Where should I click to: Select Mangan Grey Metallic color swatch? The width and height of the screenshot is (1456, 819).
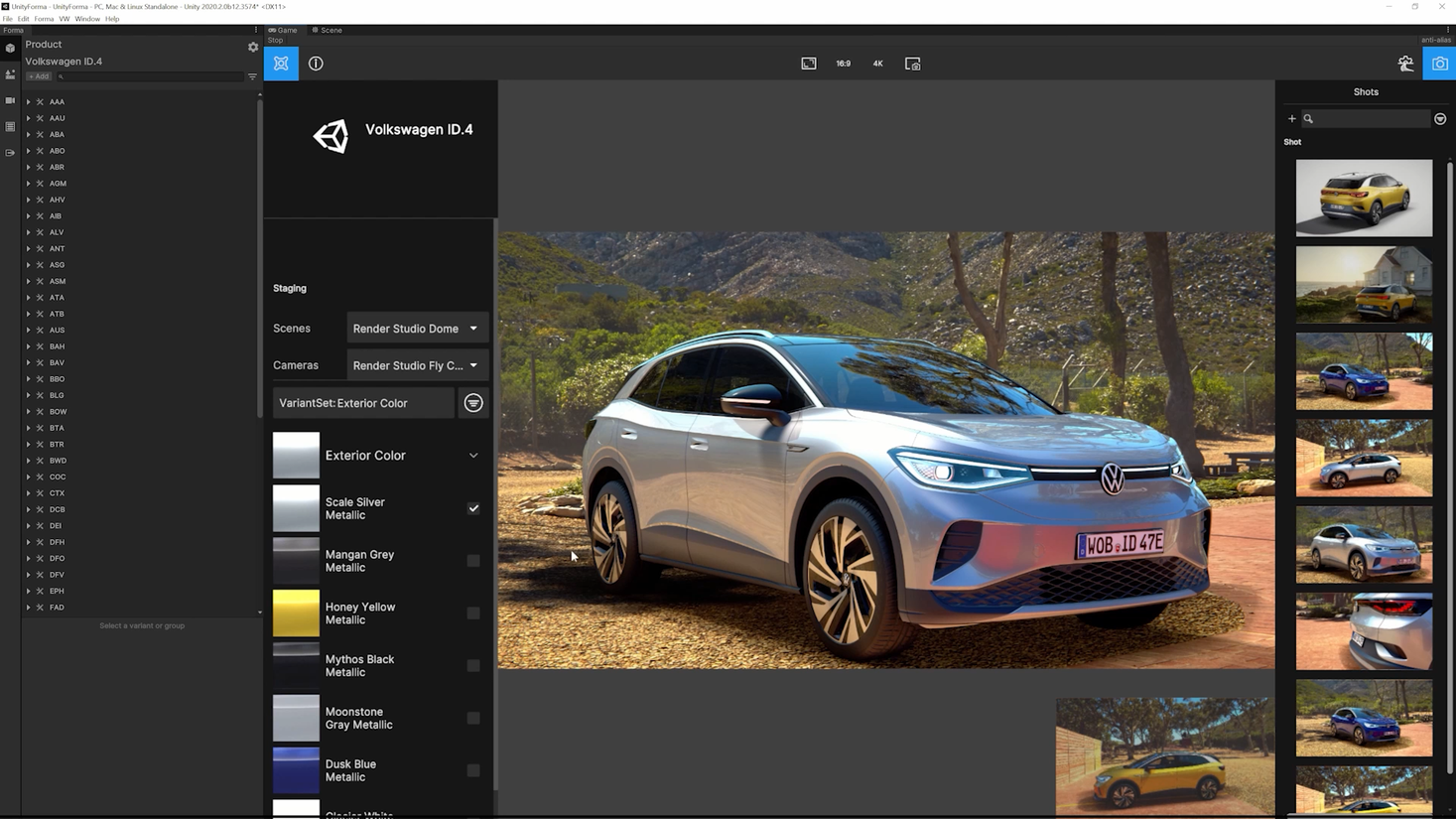[296, 561]
